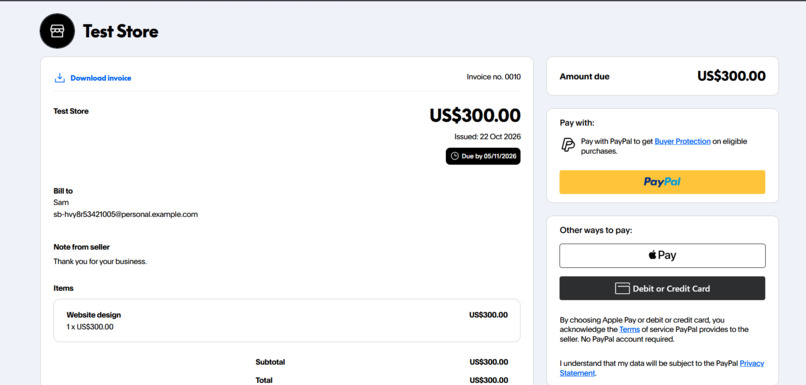Click the download invoice arrow icon
Image resolution: width=806 pixels, height=385 pixels.
click(60, 78)
